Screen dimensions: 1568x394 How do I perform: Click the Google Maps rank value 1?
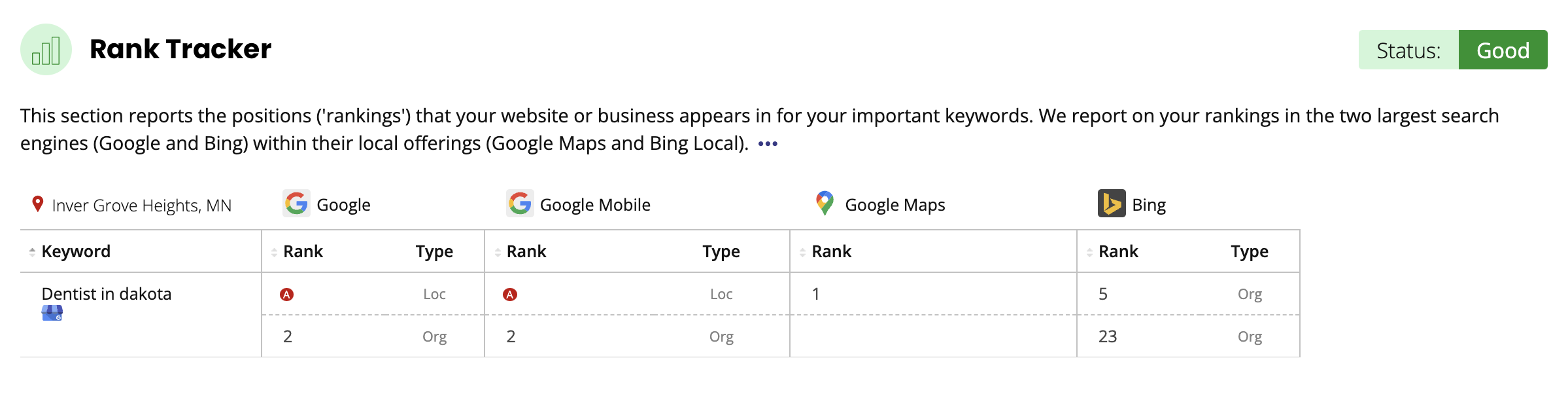815,294
